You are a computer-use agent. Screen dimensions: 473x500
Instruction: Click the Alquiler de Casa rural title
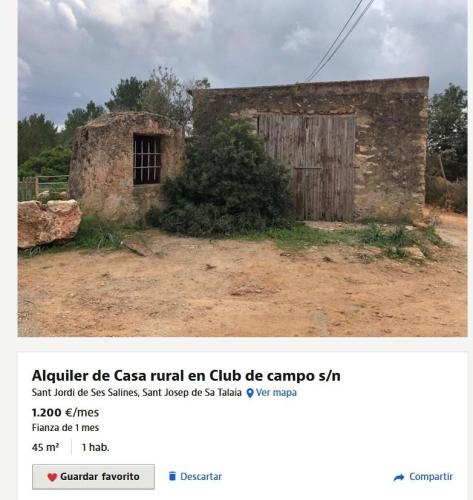pyautogui.click(x=186, y=376)
